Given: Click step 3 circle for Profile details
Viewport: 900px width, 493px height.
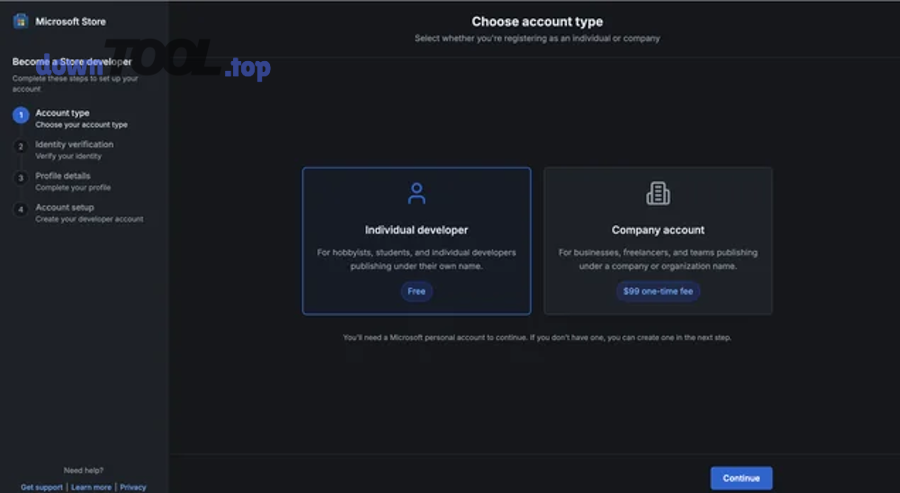Looking at the screenshot, I should pos(21,178).
